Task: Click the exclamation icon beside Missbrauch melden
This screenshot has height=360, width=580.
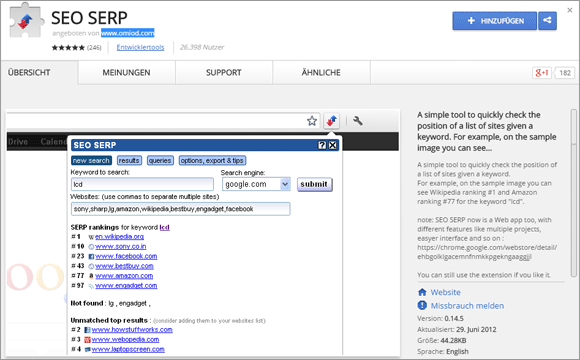Action: tap(422, 305)
